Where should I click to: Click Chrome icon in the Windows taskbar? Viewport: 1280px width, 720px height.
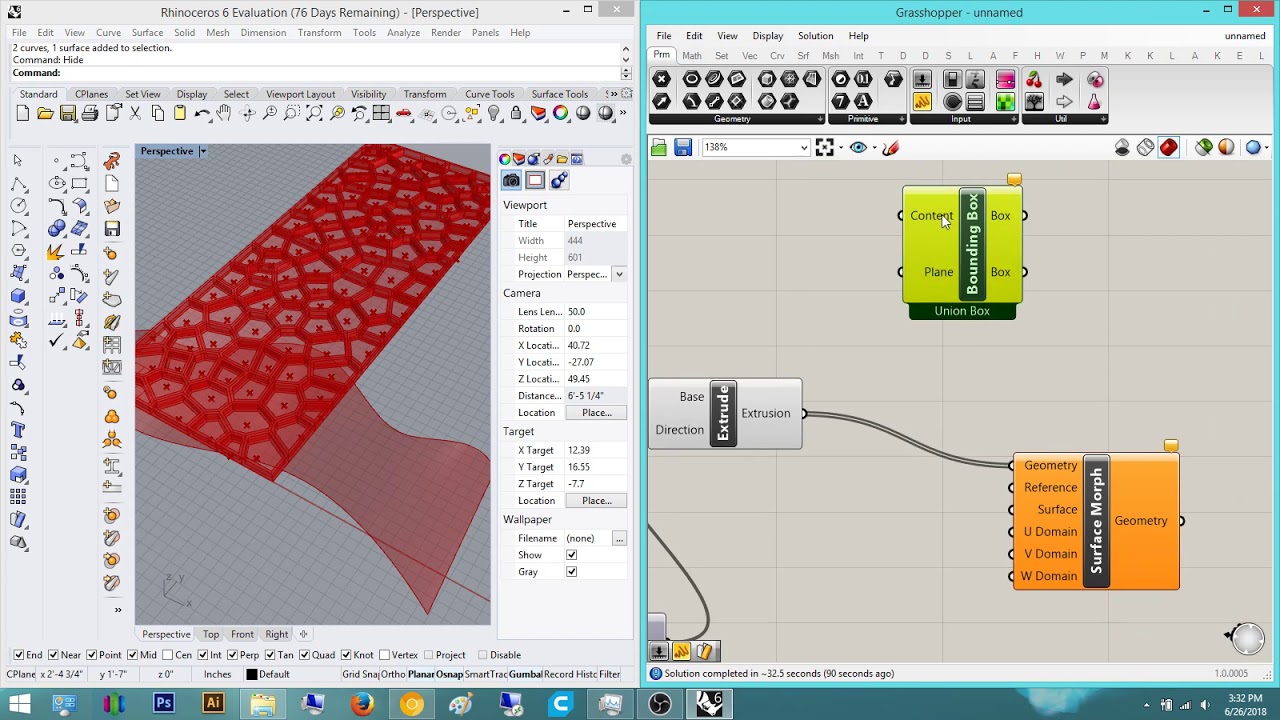(411, 704)
